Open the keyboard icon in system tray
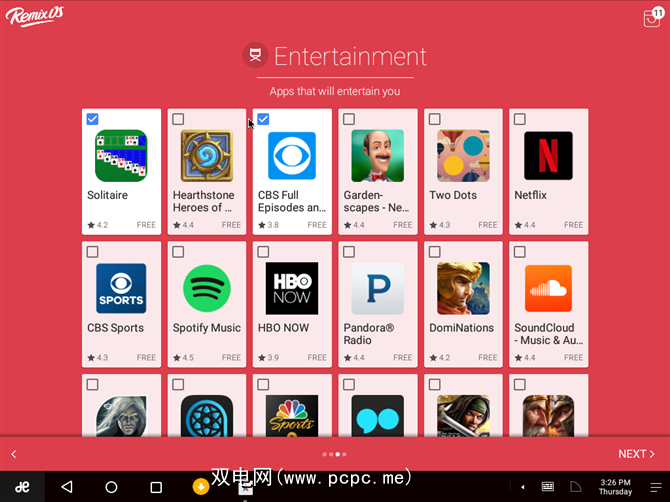Image resolution: width=670 pixels, height=502 pixels. coord(547,487)
